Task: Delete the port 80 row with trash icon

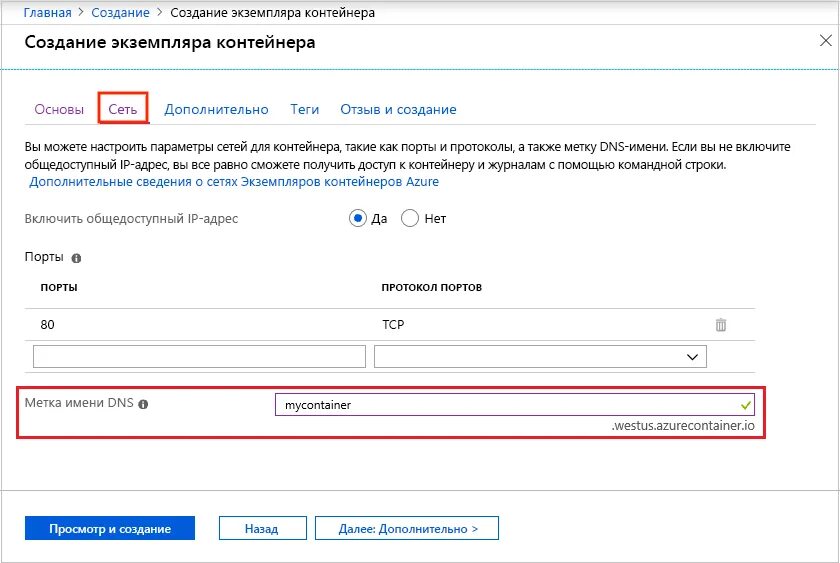Action: click(721, 325)
